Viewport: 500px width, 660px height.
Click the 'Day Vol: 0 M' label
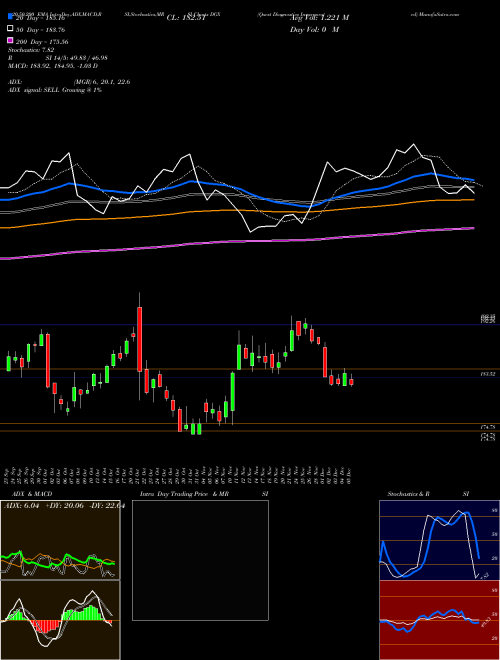pyautogui.click(x=314, y=30)
